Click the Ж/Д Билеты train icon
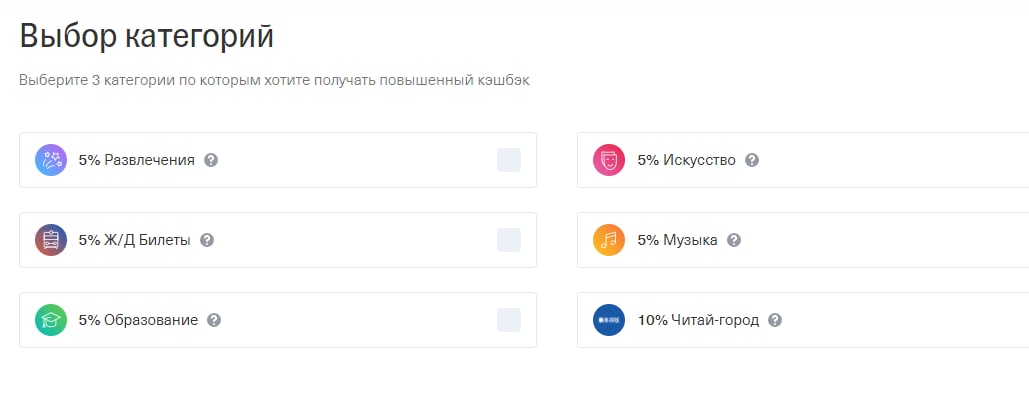 coord(51,240)
